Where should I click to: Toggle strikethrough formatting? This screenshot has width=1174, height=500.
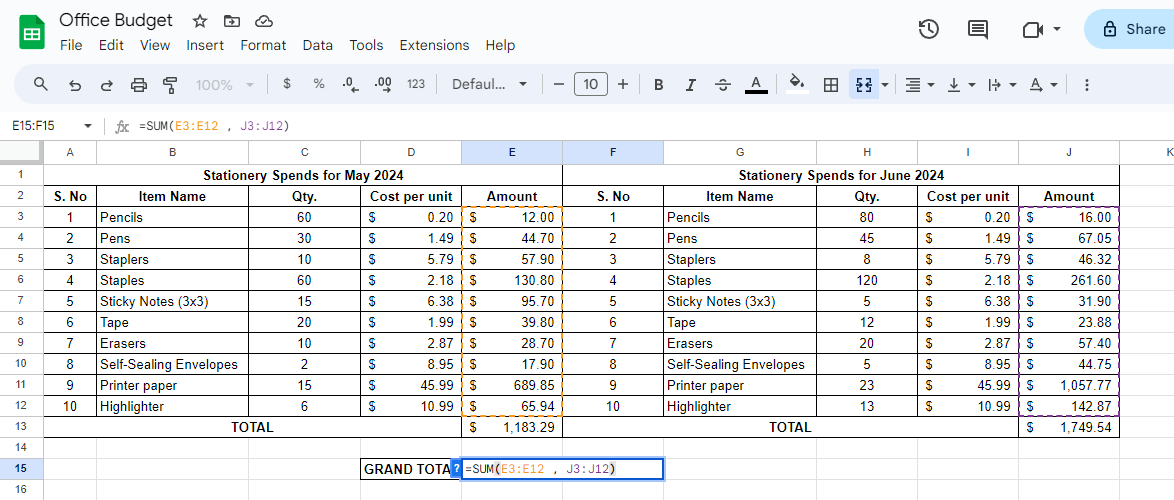723,85
